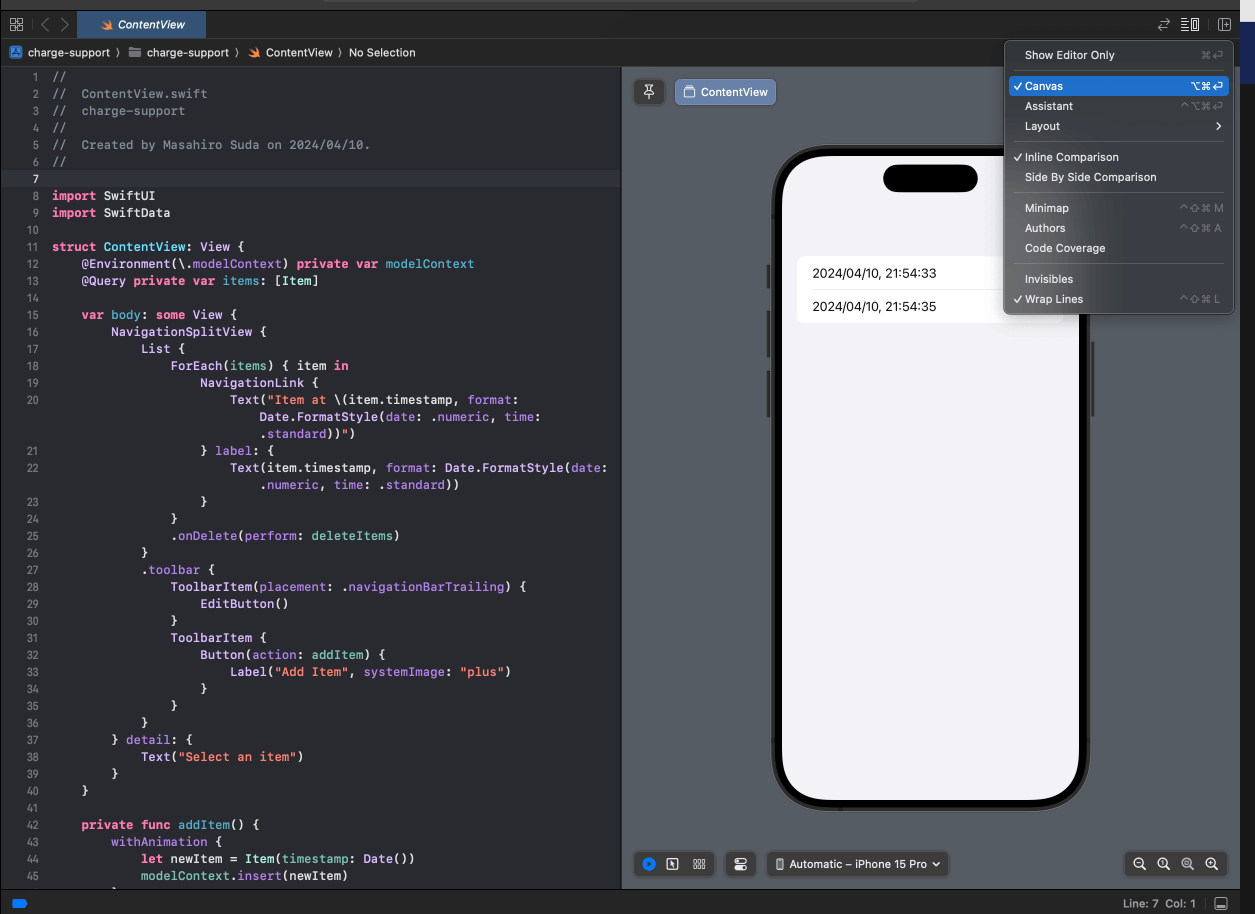Click the Adjust Editor Options icon
Image resolution: width=1255 pixels, height=914 pixels.
1190,24
